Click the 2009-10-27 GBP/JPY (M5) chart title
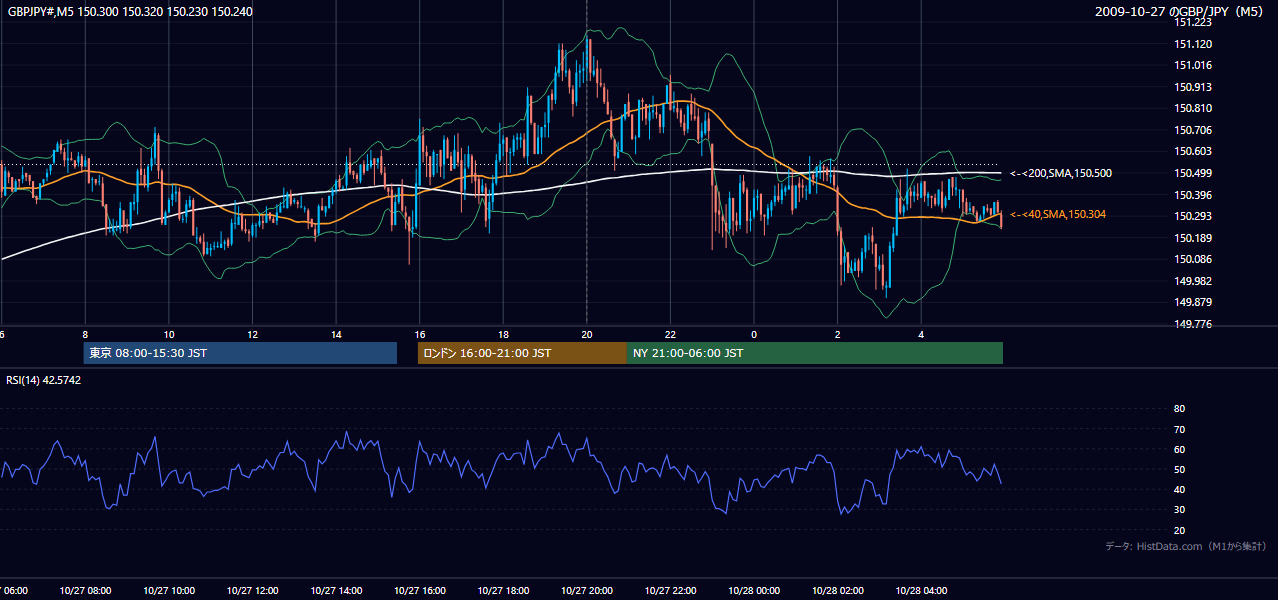Viewport: 1278px width, 600px height. [1181, 12]
